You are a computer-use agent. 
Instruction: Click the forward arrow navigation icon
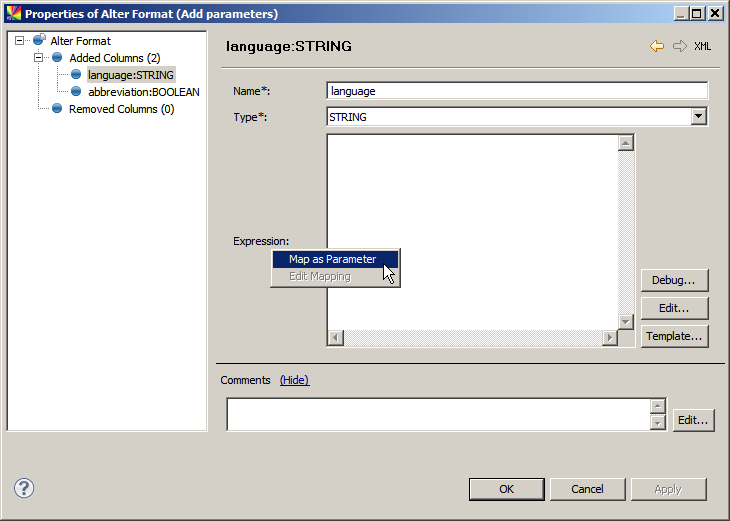[x=680, y=46]
